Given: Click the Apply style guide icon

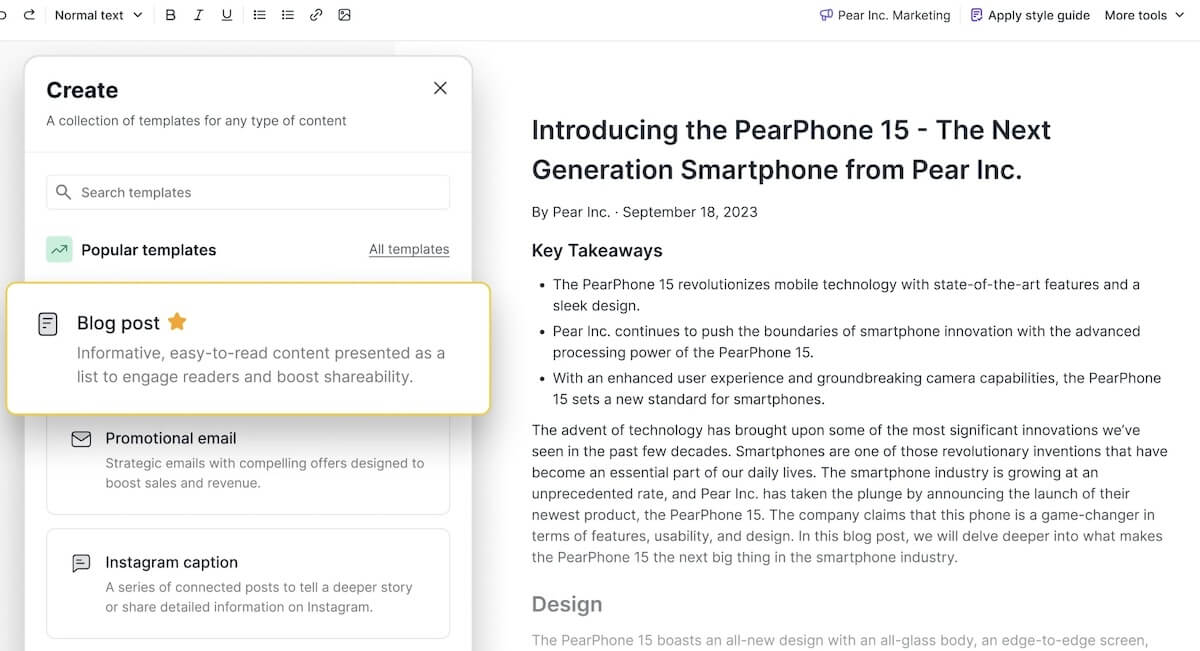Looking at the screenshot, I should 977,15.
